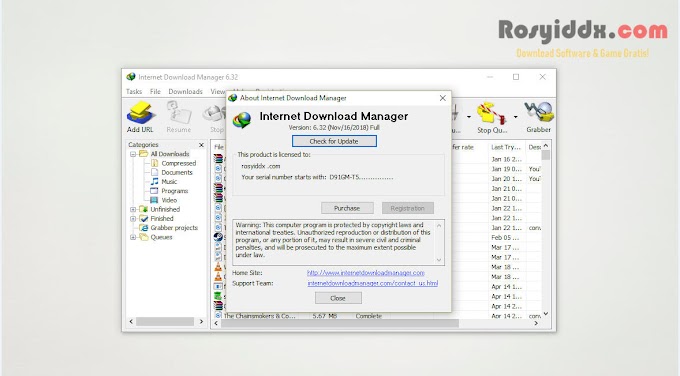Expand the Queues tree node

coord(133,237)
